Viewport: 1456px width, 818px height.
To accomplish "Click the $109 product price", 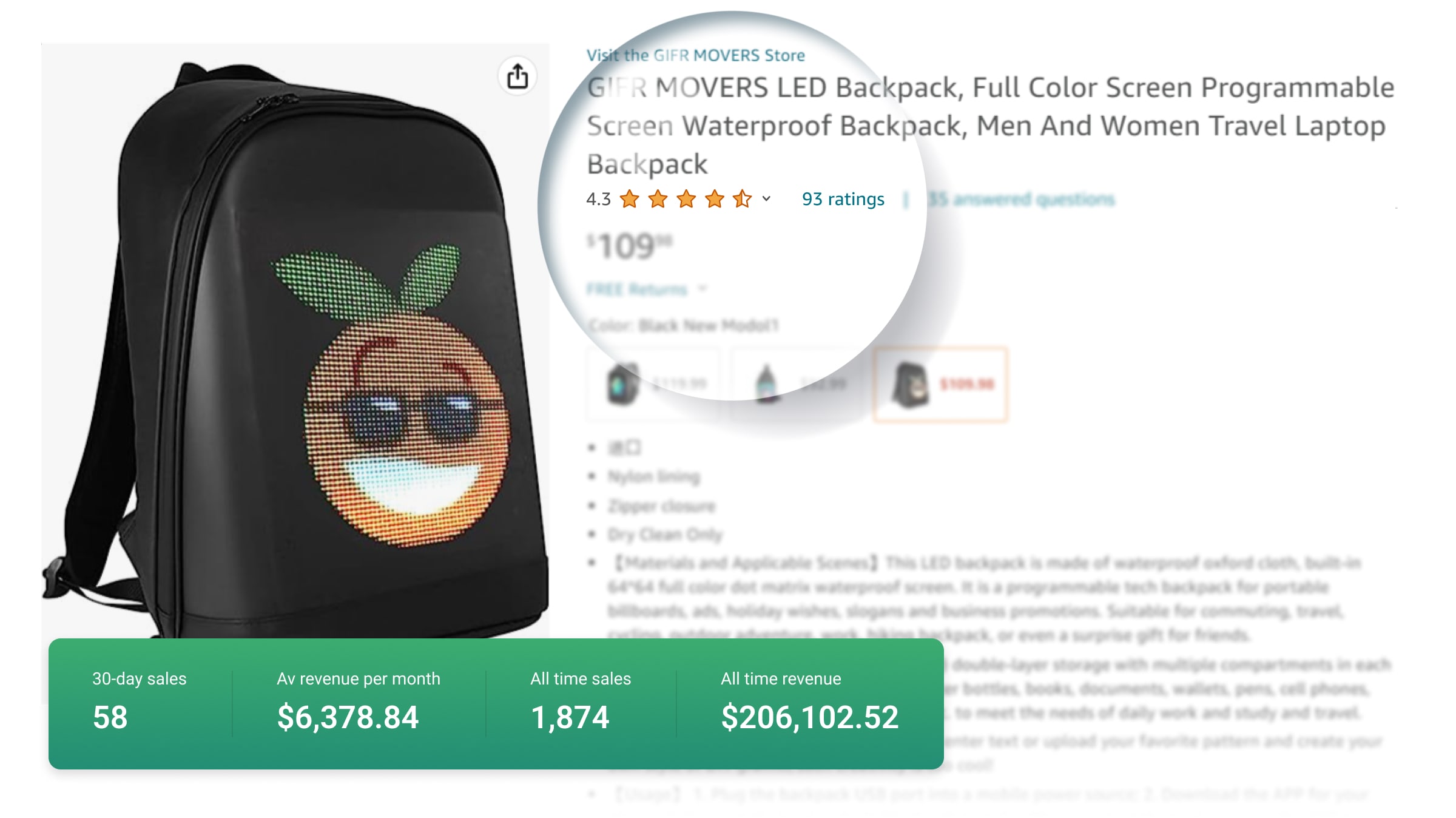I will point(629,246).
